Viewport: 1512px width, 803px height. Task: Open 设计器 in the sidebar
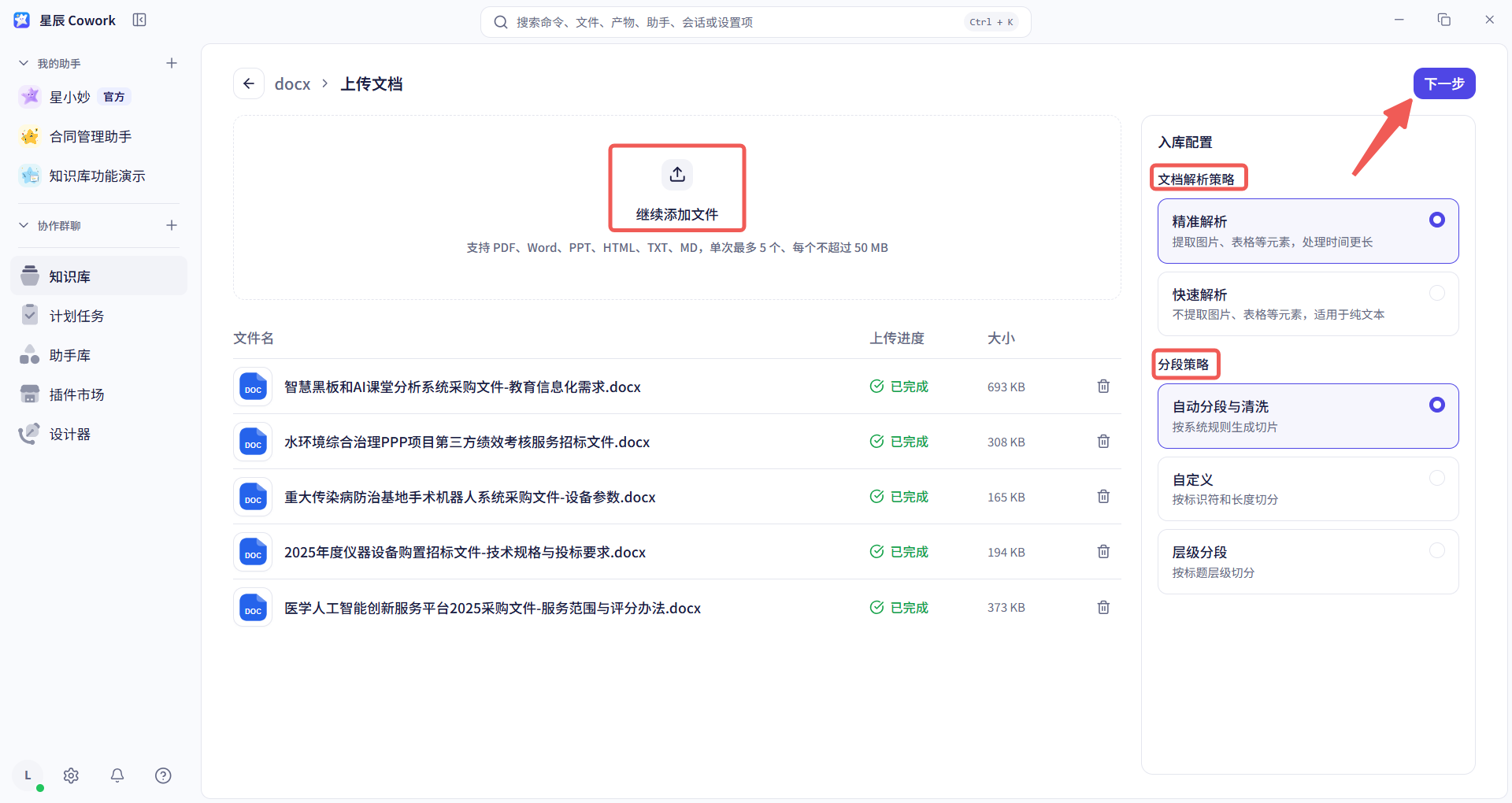pos(99,434)
